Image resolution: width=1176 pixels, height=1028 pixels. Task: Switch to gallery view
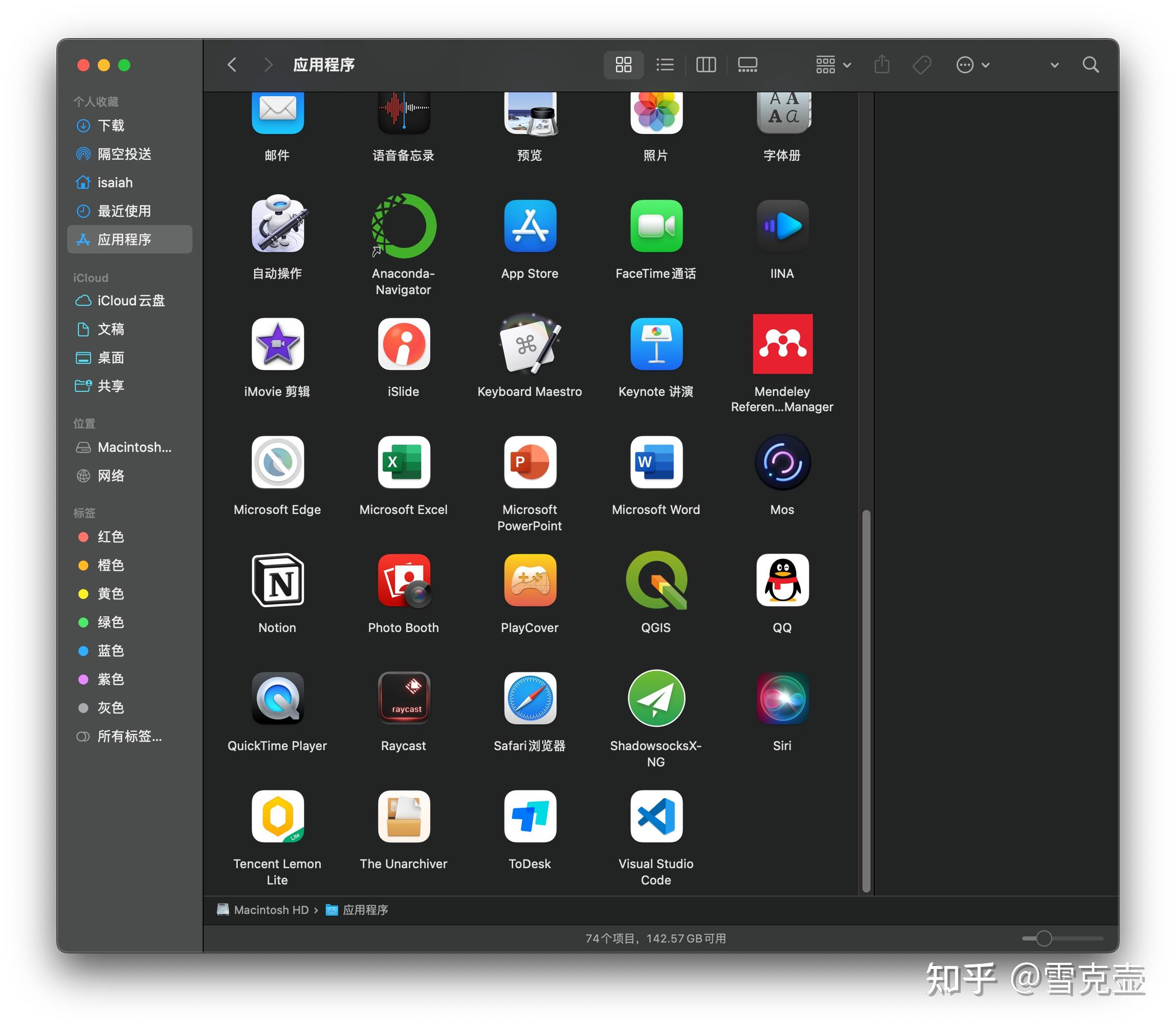pos(747,65)
